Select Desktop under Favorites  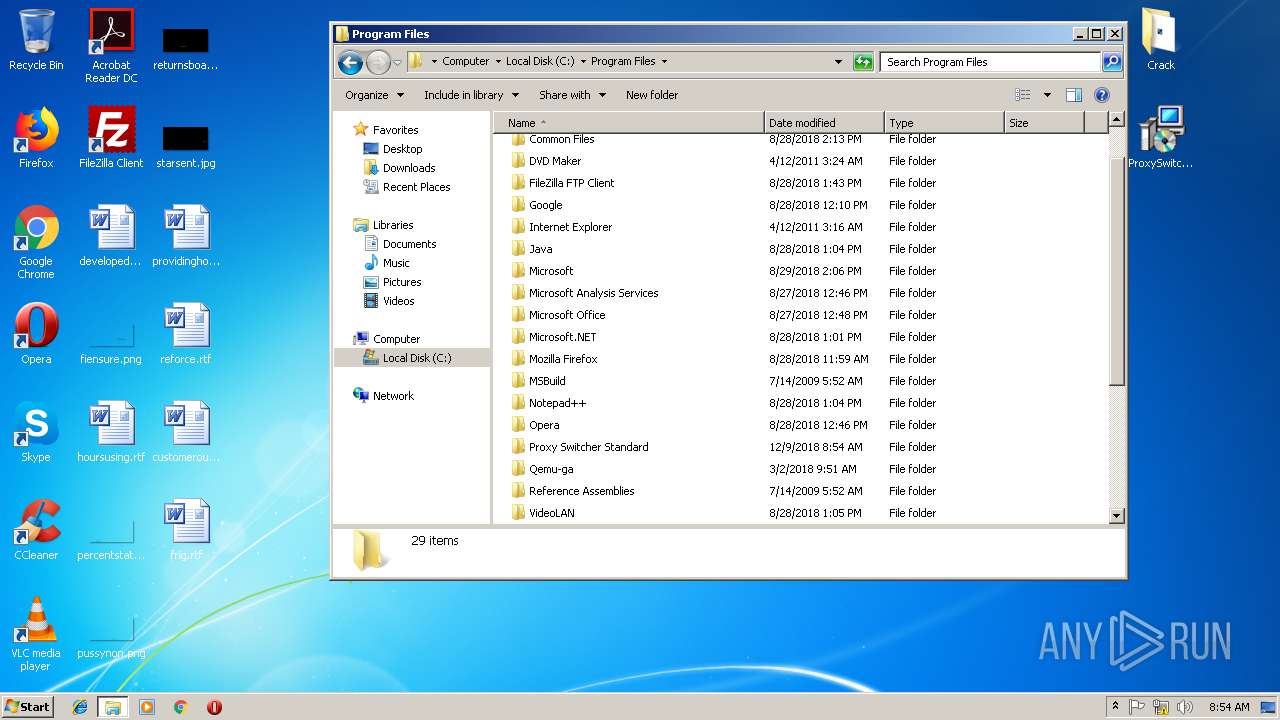(402, 149)
